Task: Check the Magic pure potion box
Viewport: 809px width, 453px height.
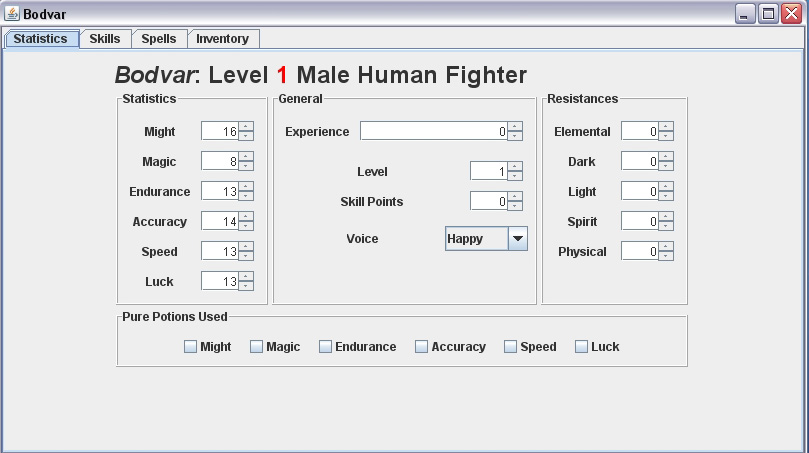Action: click(x=256, y=347)
